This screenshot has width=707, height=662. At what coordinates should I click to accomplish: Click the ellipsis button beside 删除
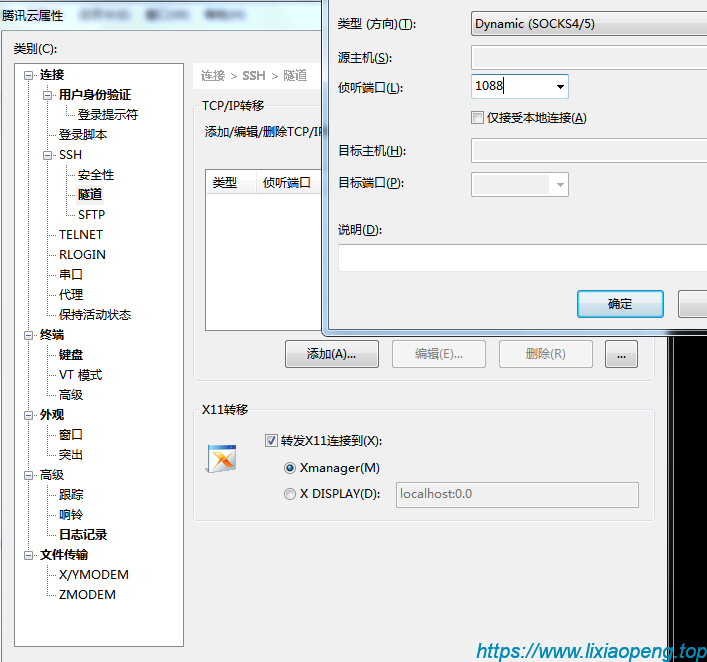tap(621, 354)
